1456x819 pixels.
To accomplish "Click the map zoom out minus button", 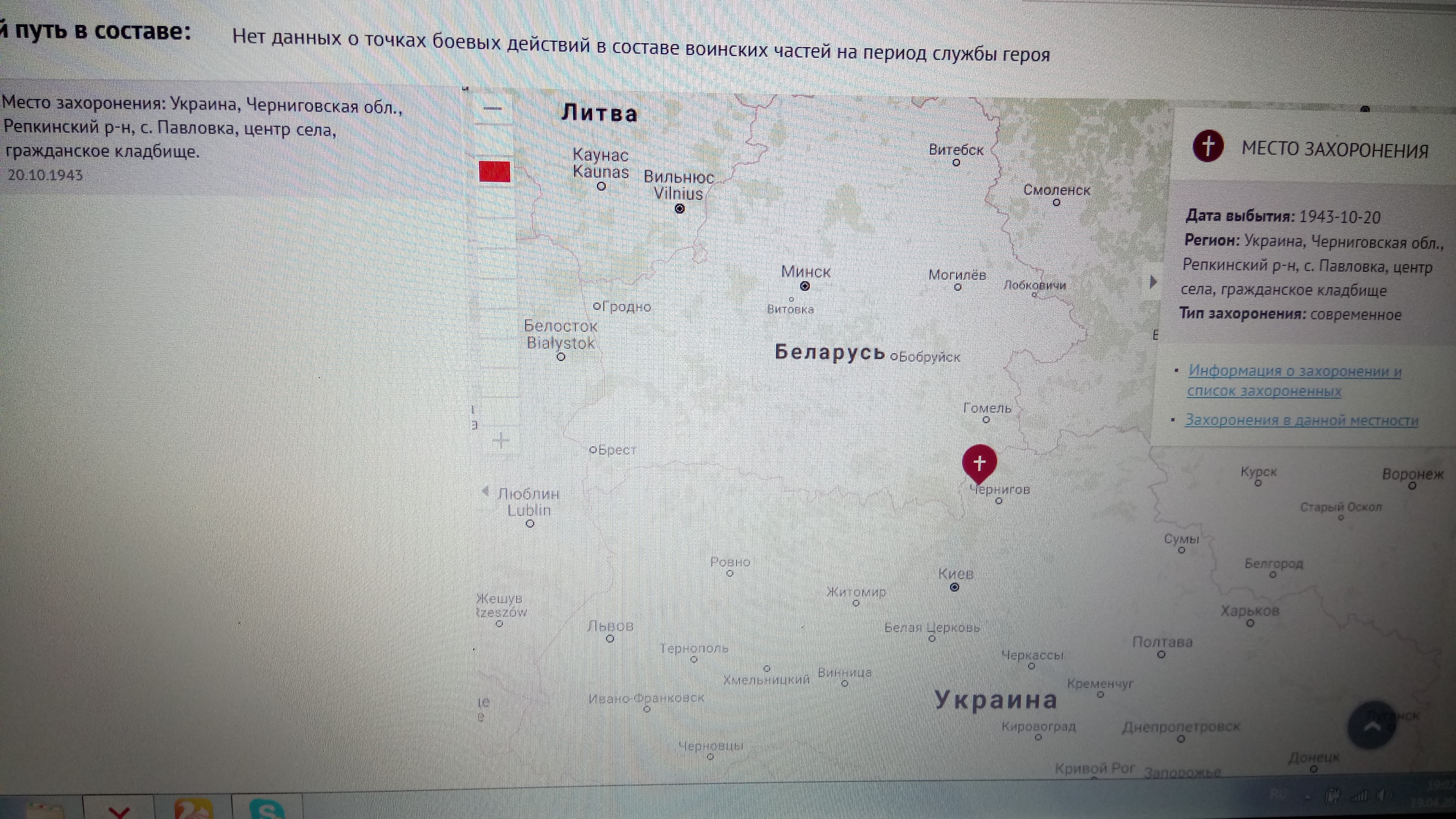I will click(493, 109).
